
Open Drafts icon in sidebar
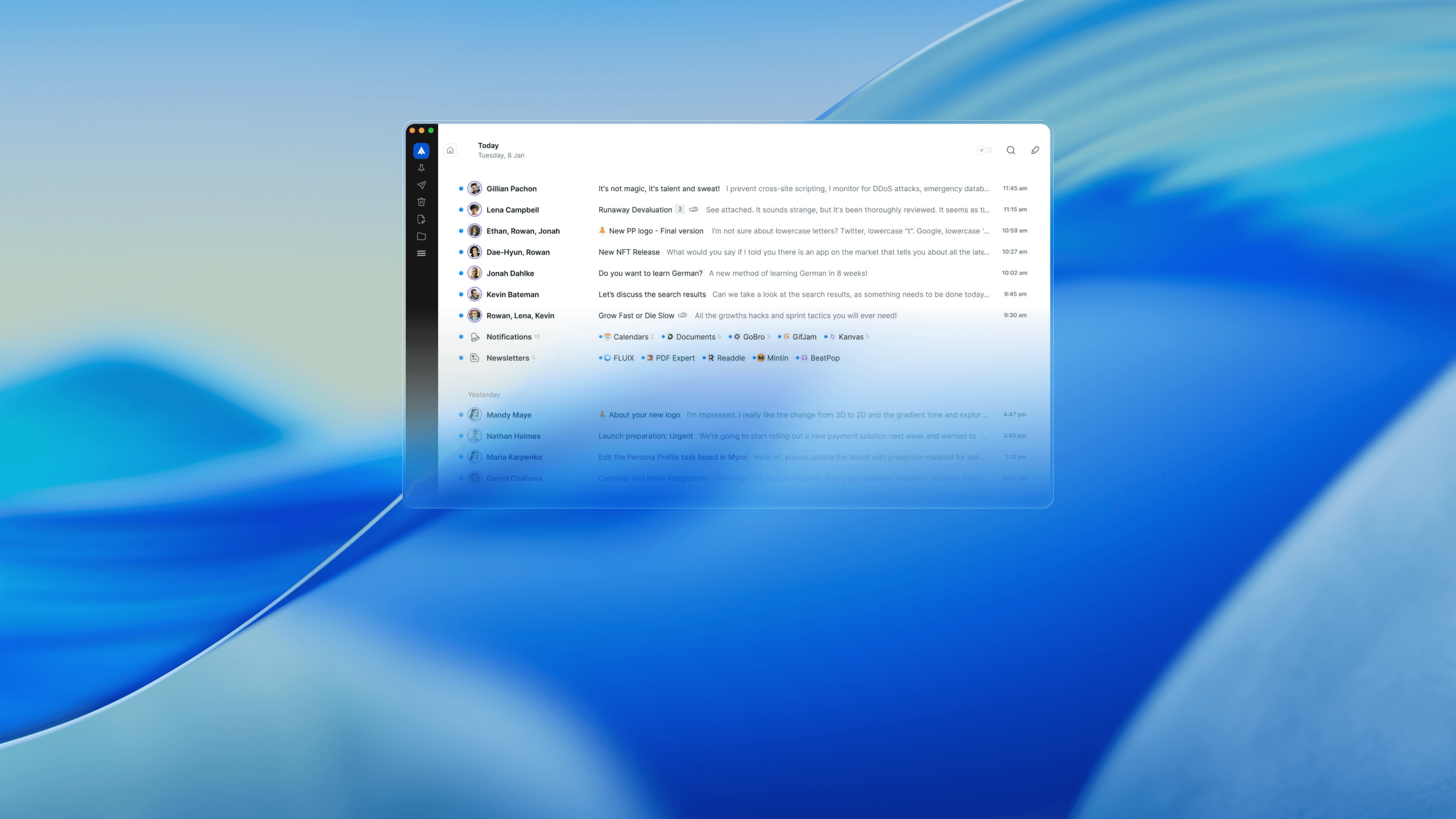click(x=421, y=219)
